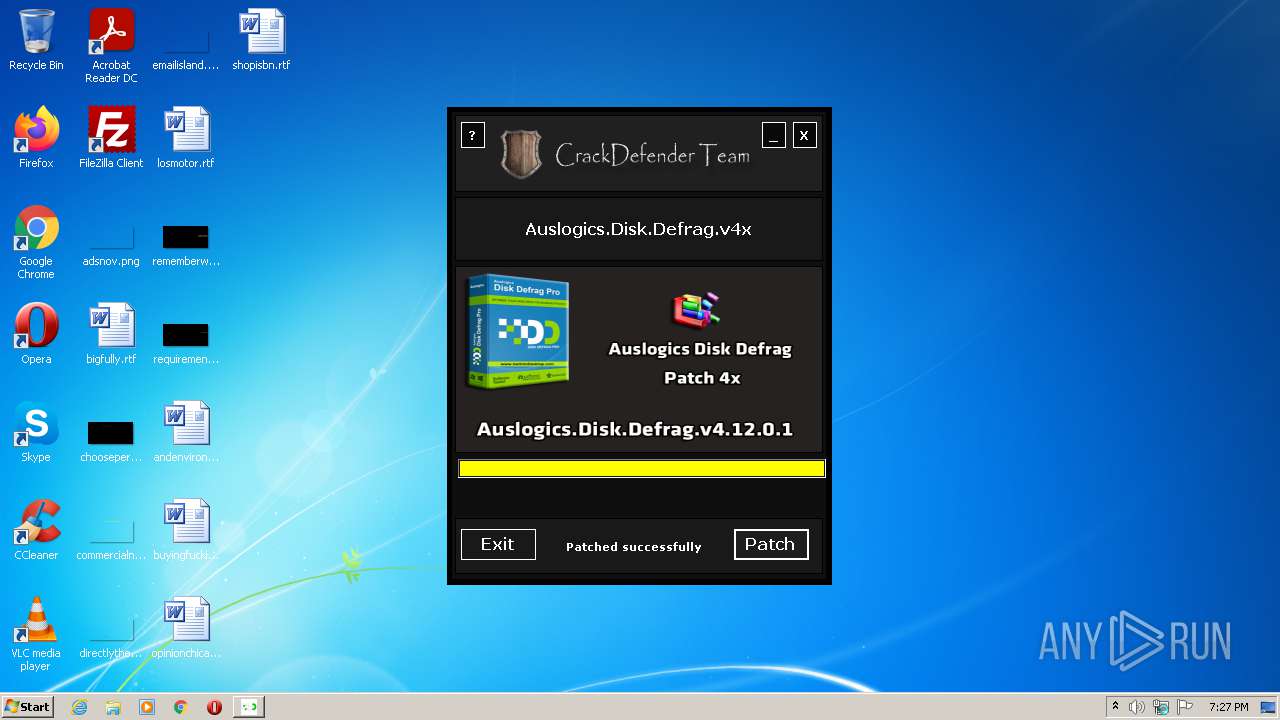Open the Windows Start menu
The image size is (1280, 720).
point(28,707)
